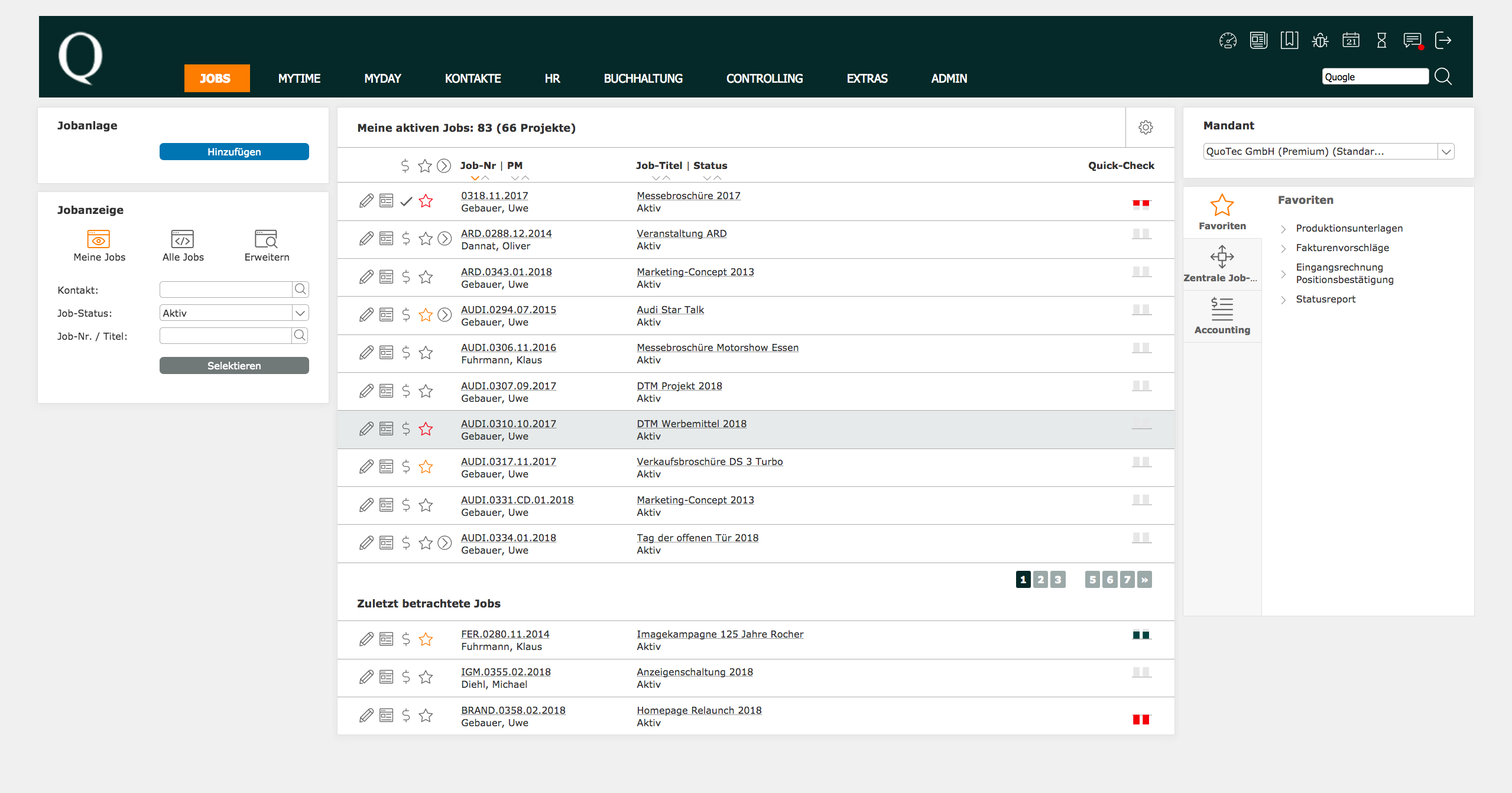
Task: Open the Job-Status Aktiv dropdown
Action: 300,313
